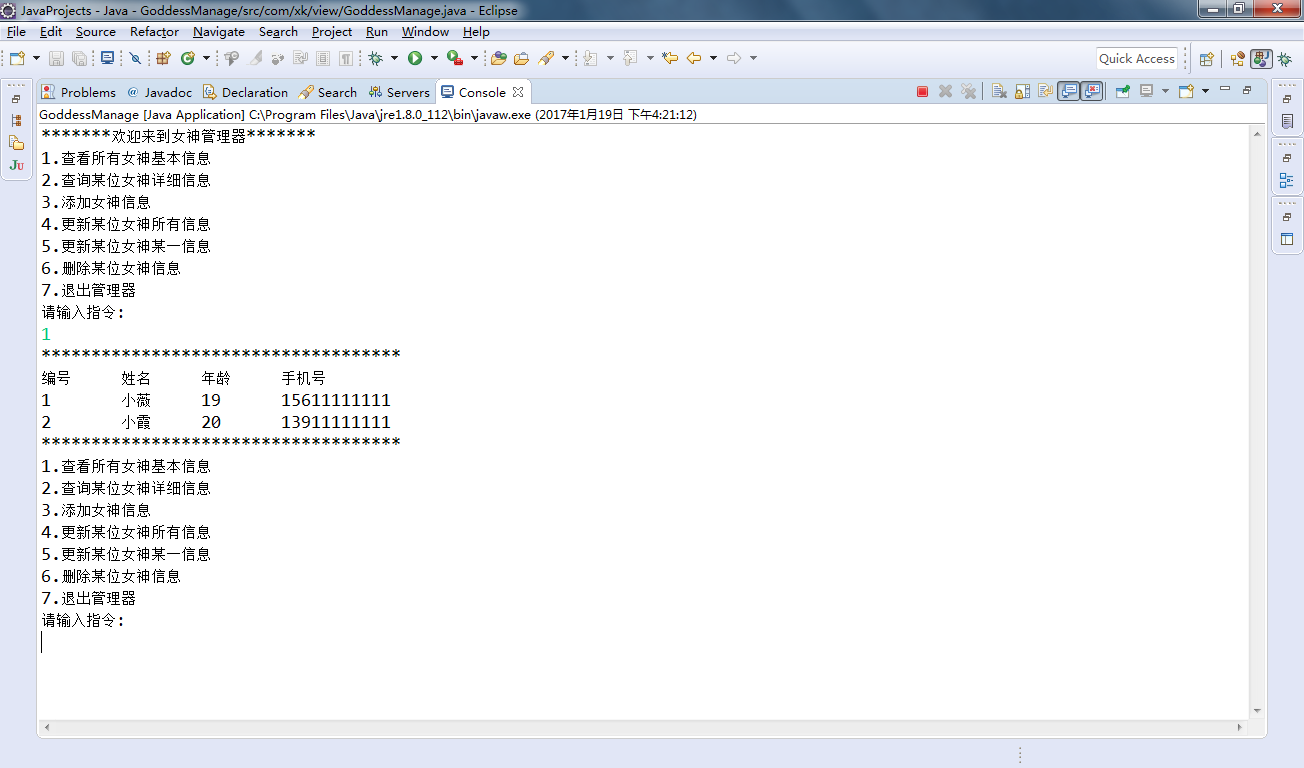Viewport: 1304px width, 768px height.
Task: Pin the Console view
Action: (x=1122, y=91)
